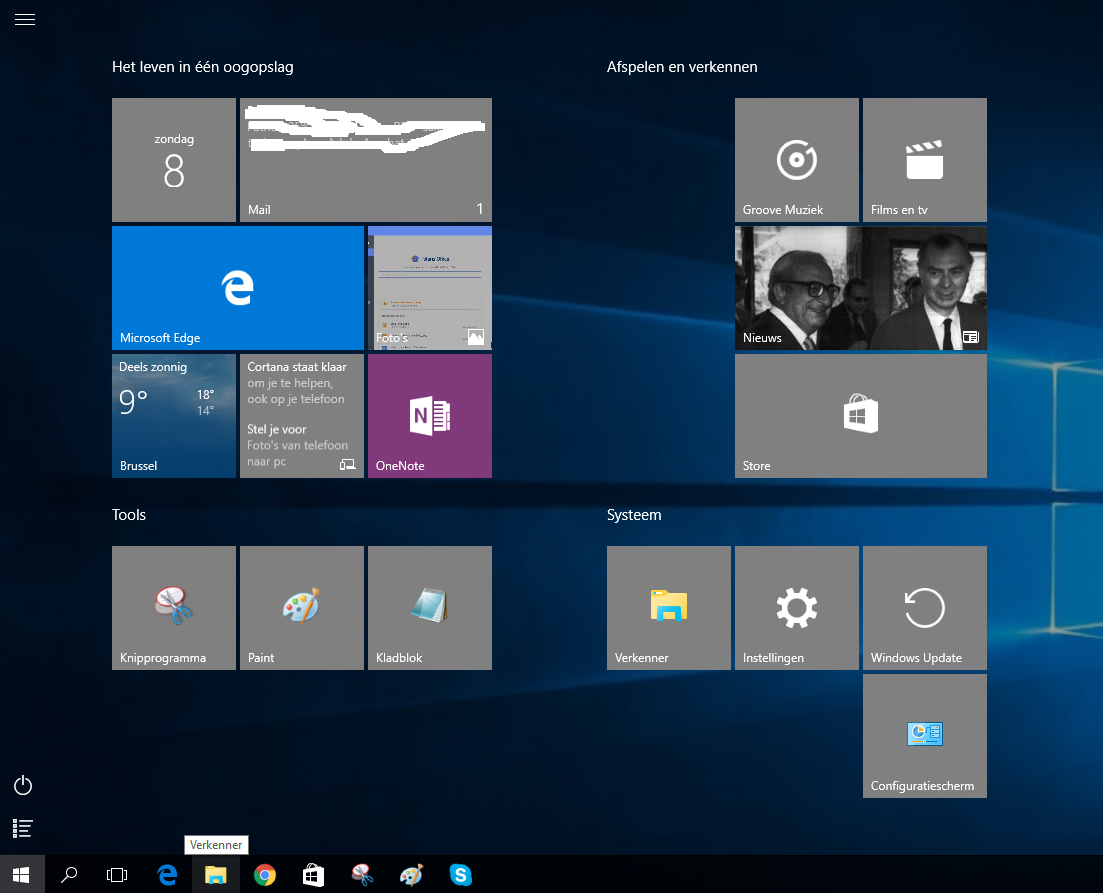
Task: Select the 'Het leven in één oogopslag' group title
Action: [x=203, y=67]
